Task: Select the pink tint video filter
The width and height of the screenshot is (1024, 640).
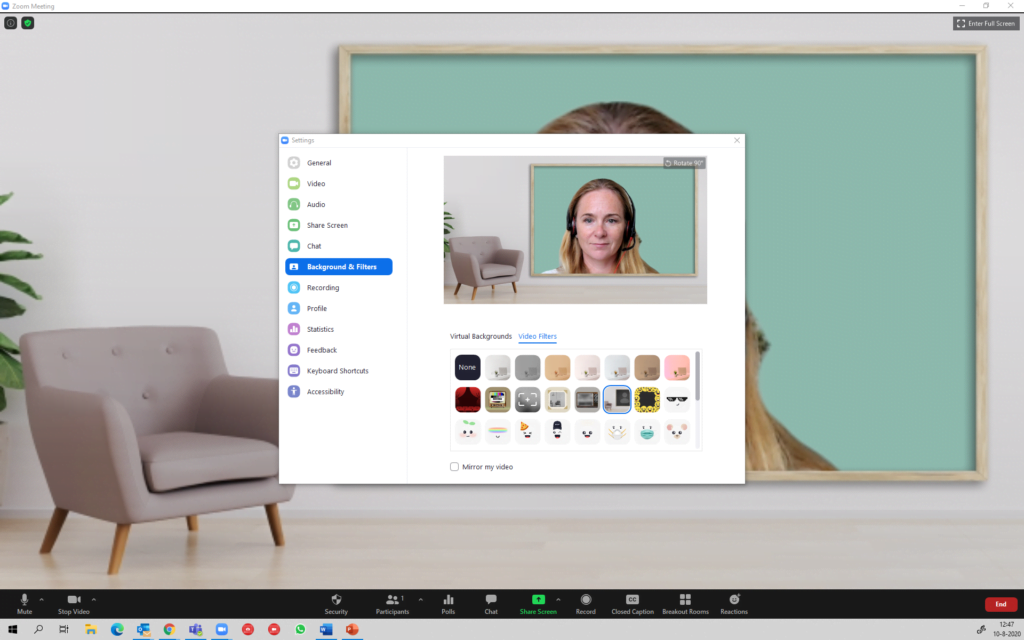Action: 677,367
